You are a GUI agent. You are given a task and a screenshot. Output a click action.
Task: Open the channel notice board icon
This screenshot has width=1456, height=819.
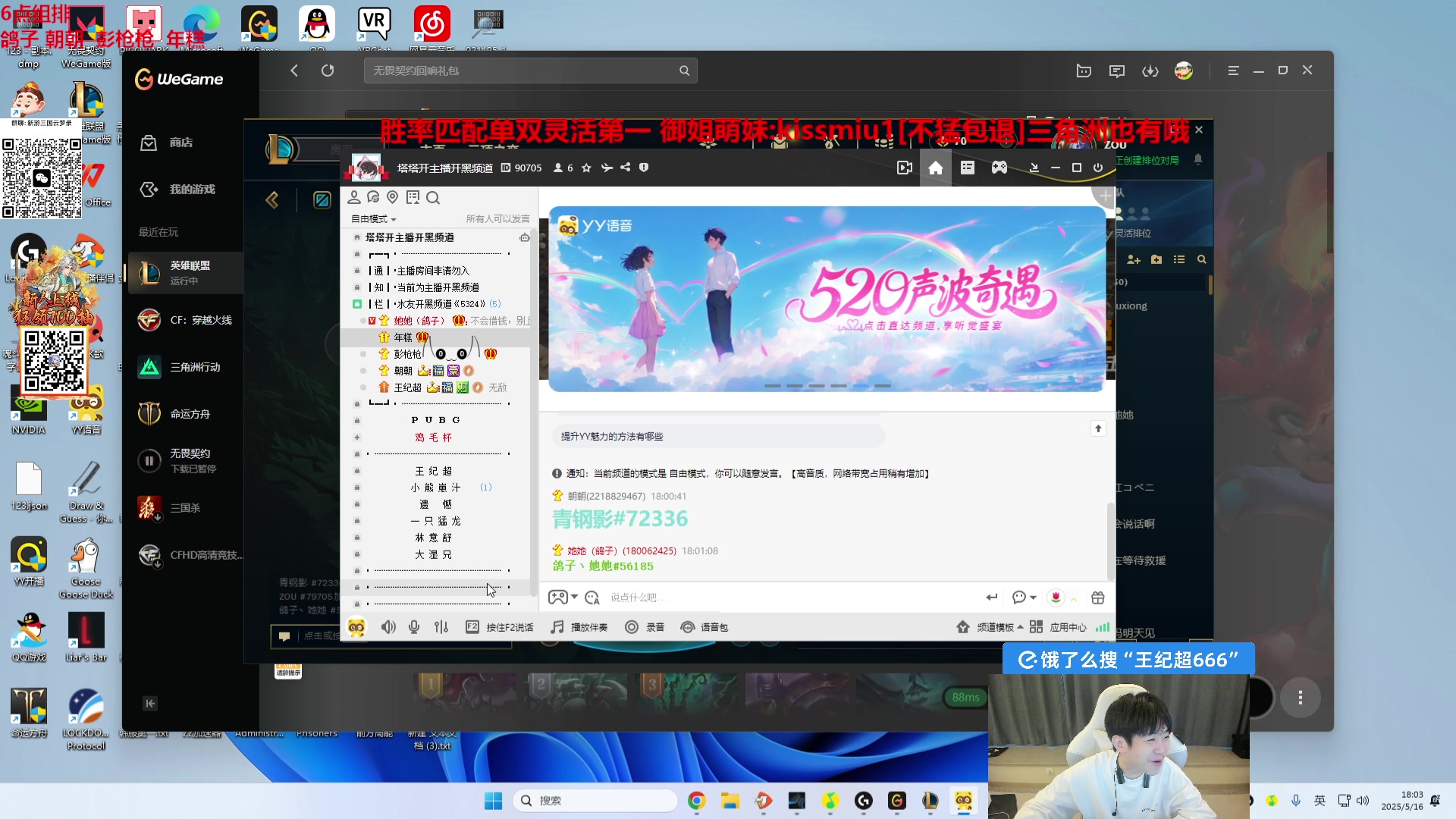413,197
